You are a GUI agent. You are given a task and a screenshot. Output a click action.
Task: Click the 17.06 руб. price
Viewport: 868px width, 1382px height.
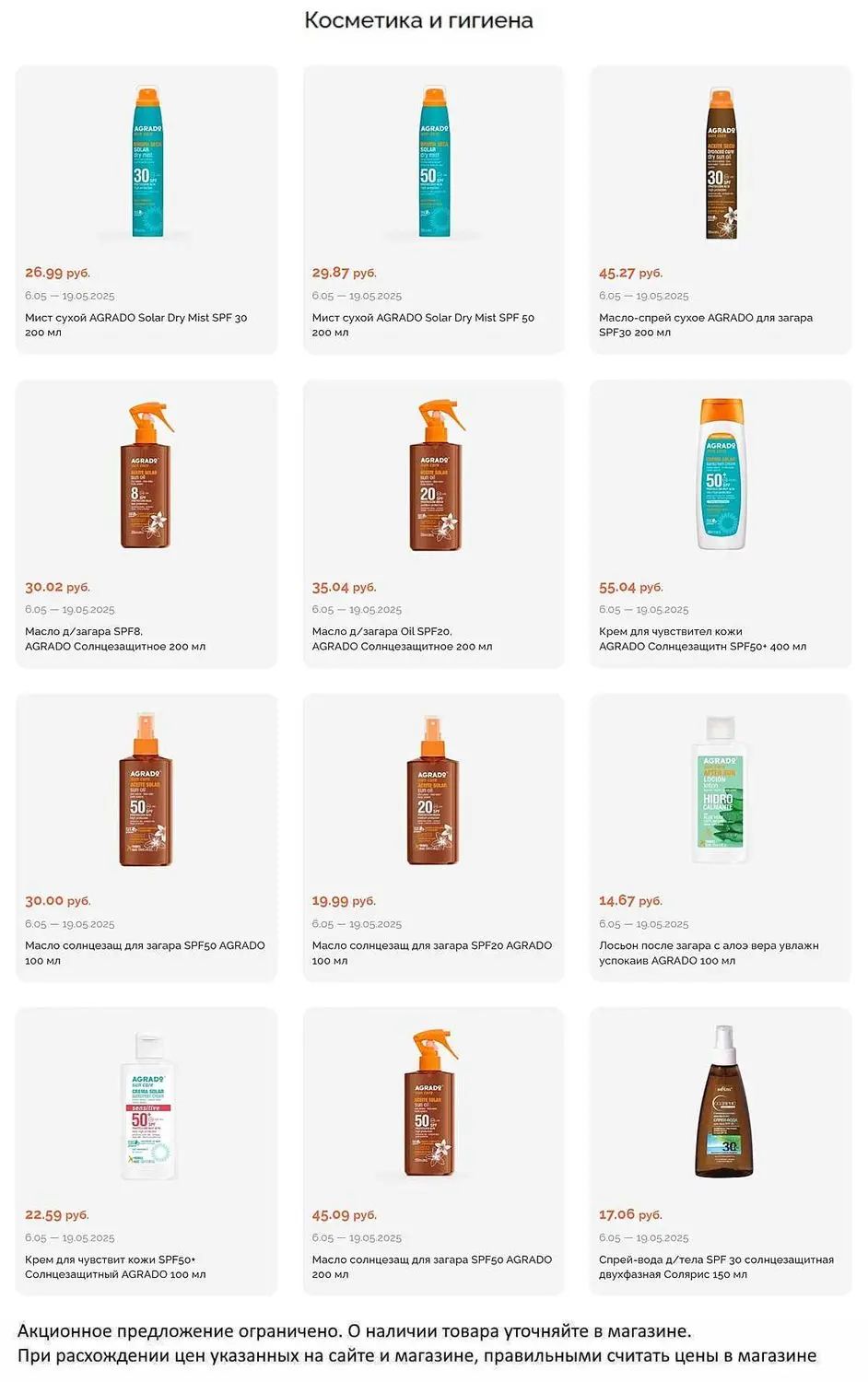[631, 1214]
